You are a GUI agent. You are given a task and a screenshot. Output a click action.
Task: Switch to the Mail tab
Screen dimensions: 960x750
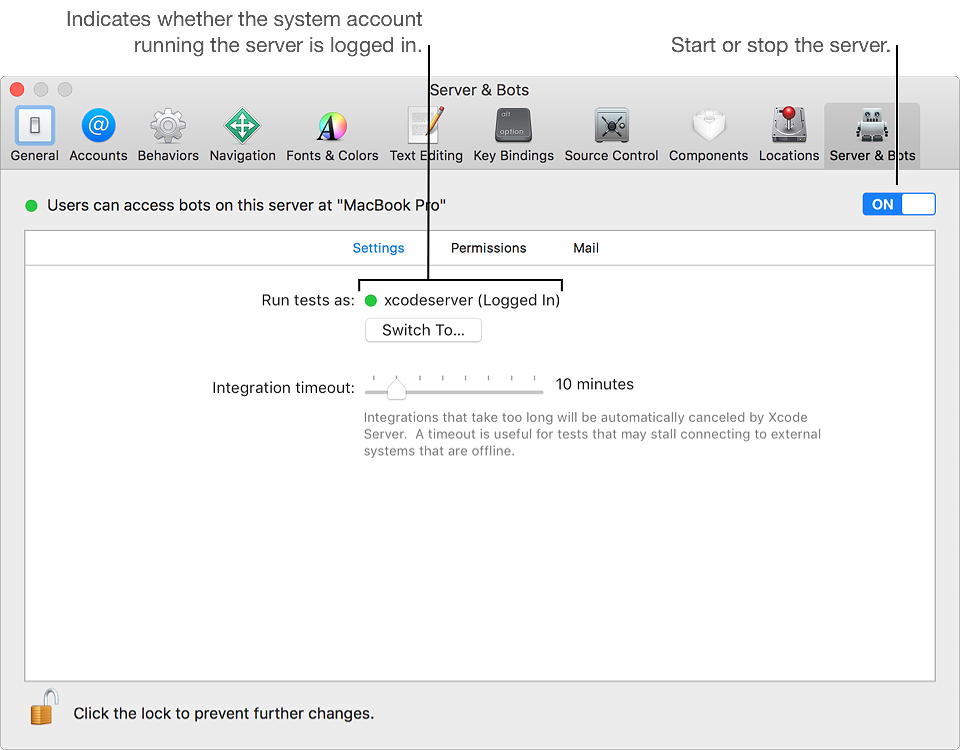click(x=586, y=248)
